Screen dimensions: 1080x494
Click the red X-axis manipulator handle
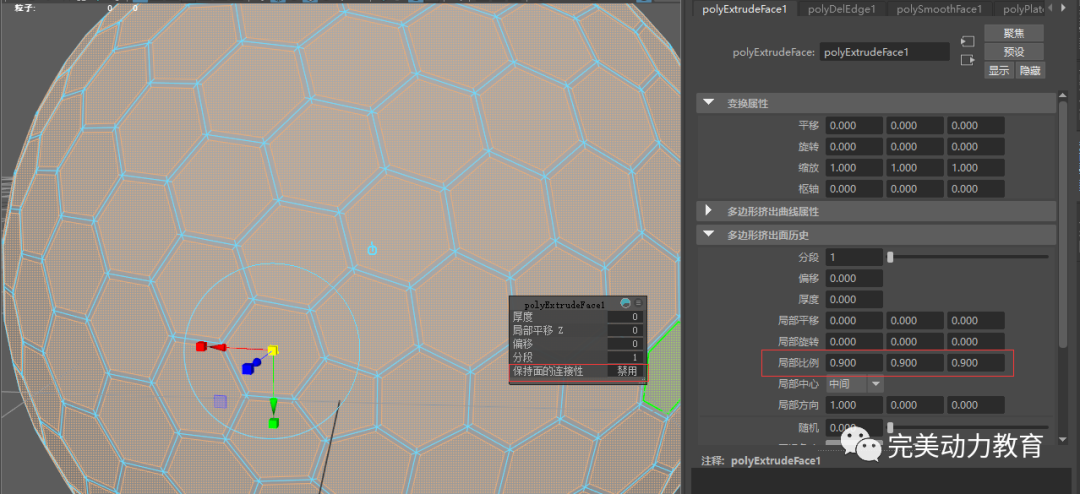coord(201,346)
